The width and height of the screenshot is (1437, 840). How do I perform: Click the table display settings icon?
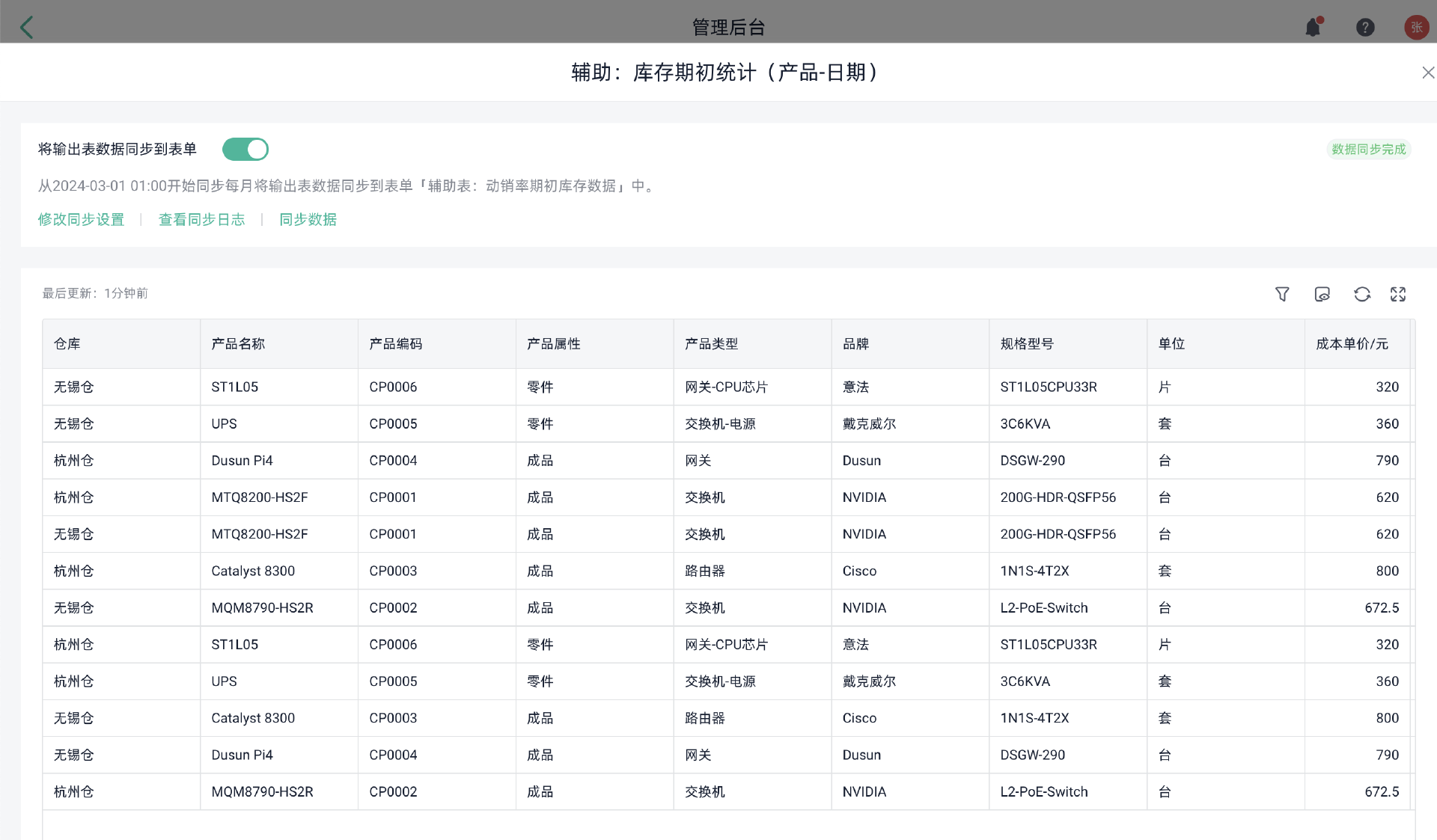click(x=1322, y=294)
